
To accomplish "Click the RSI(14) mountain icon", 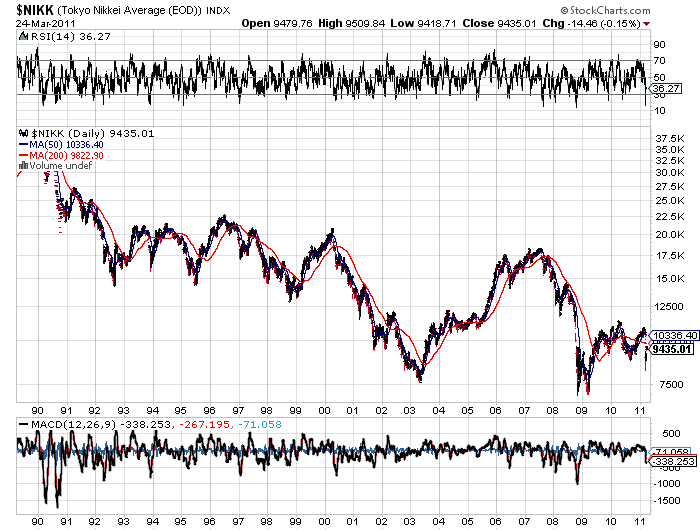I will (23, 36).
